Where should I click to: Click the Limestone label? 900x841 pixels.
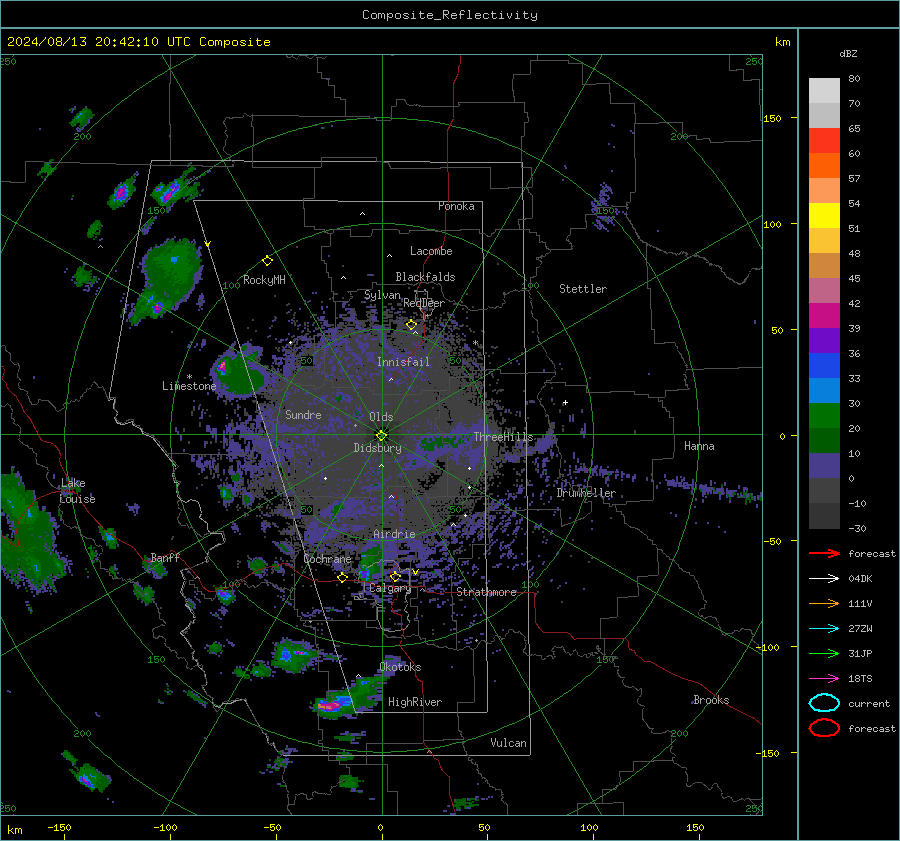189,386
